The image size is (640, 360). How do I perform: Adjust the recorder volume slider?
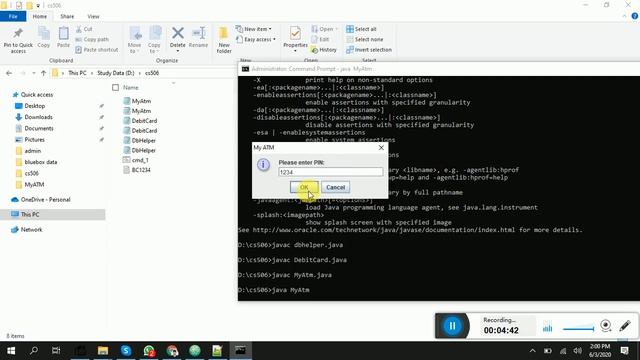click(x=578, y=329)
